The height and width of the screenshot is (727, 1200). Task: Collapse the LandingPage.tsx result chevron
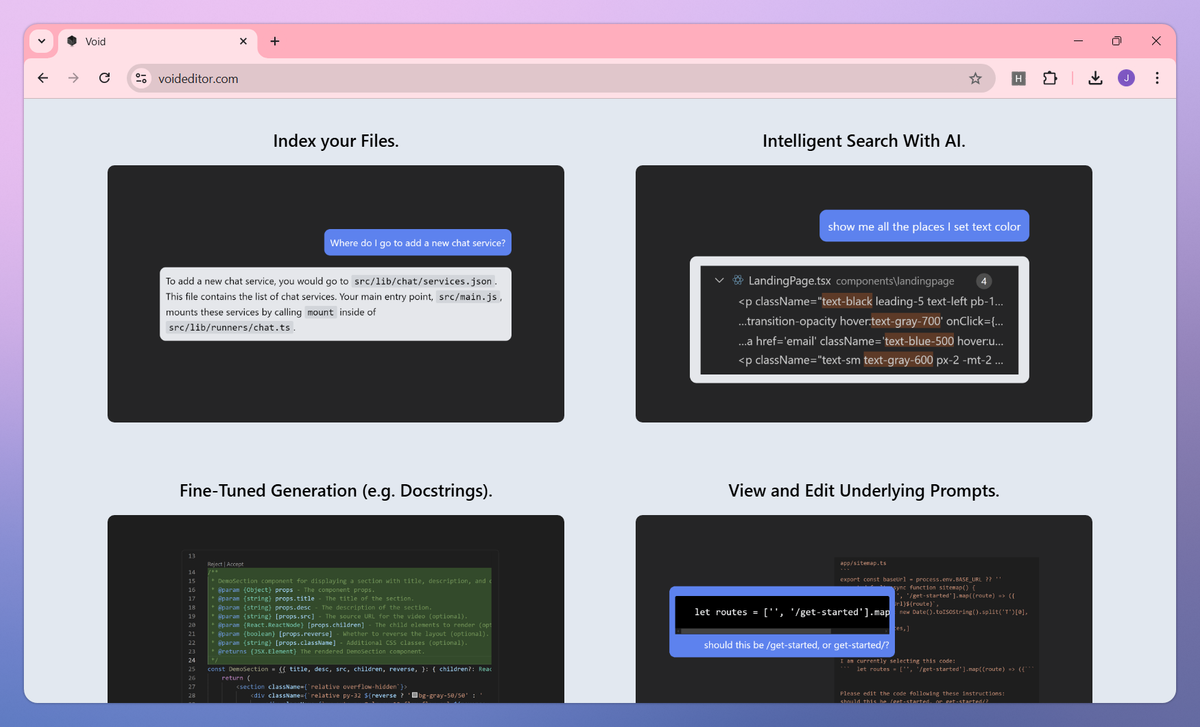(718, 281)
